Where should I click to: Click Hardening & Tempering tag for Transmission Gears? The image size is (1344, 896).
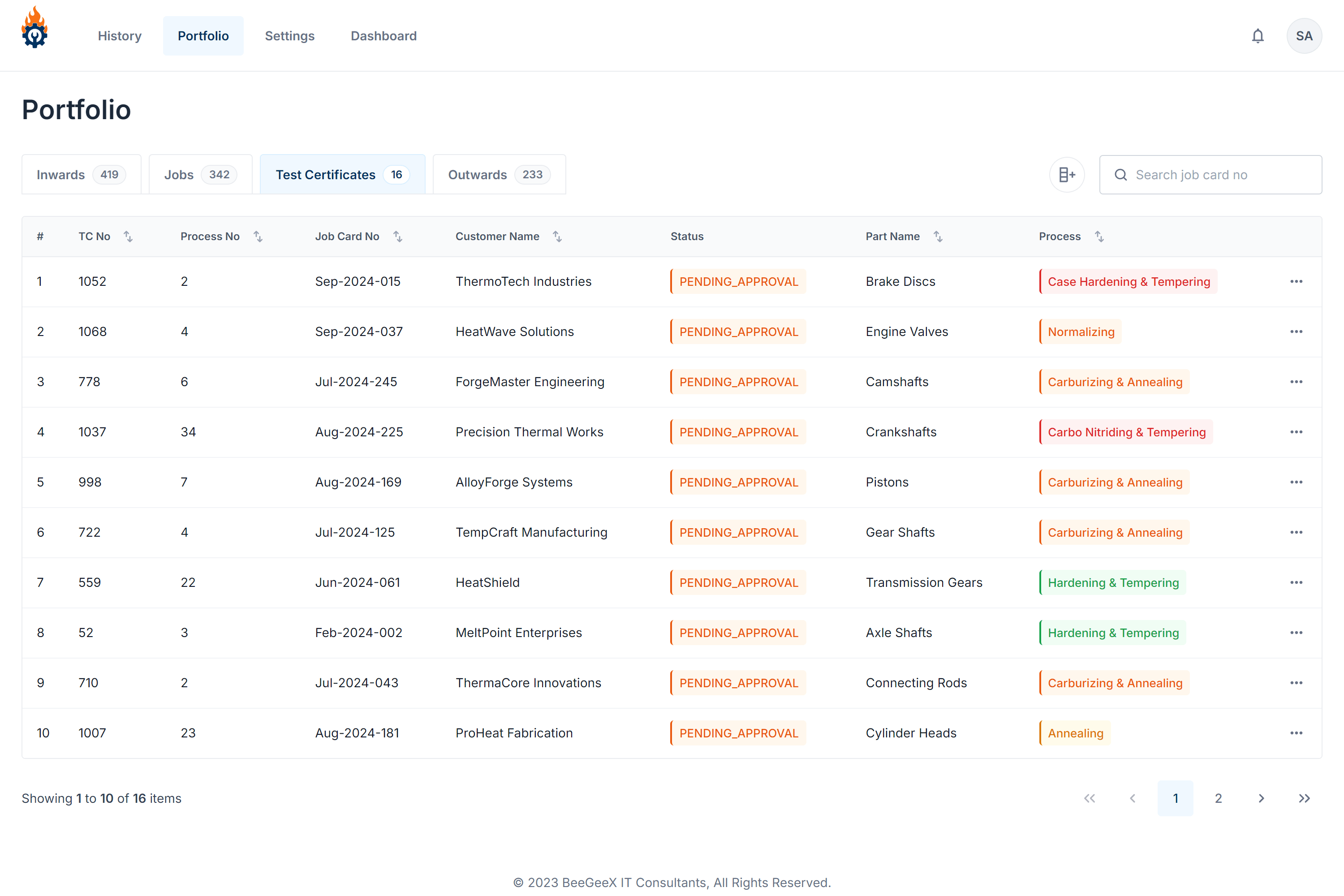(x=1112, y=583)
